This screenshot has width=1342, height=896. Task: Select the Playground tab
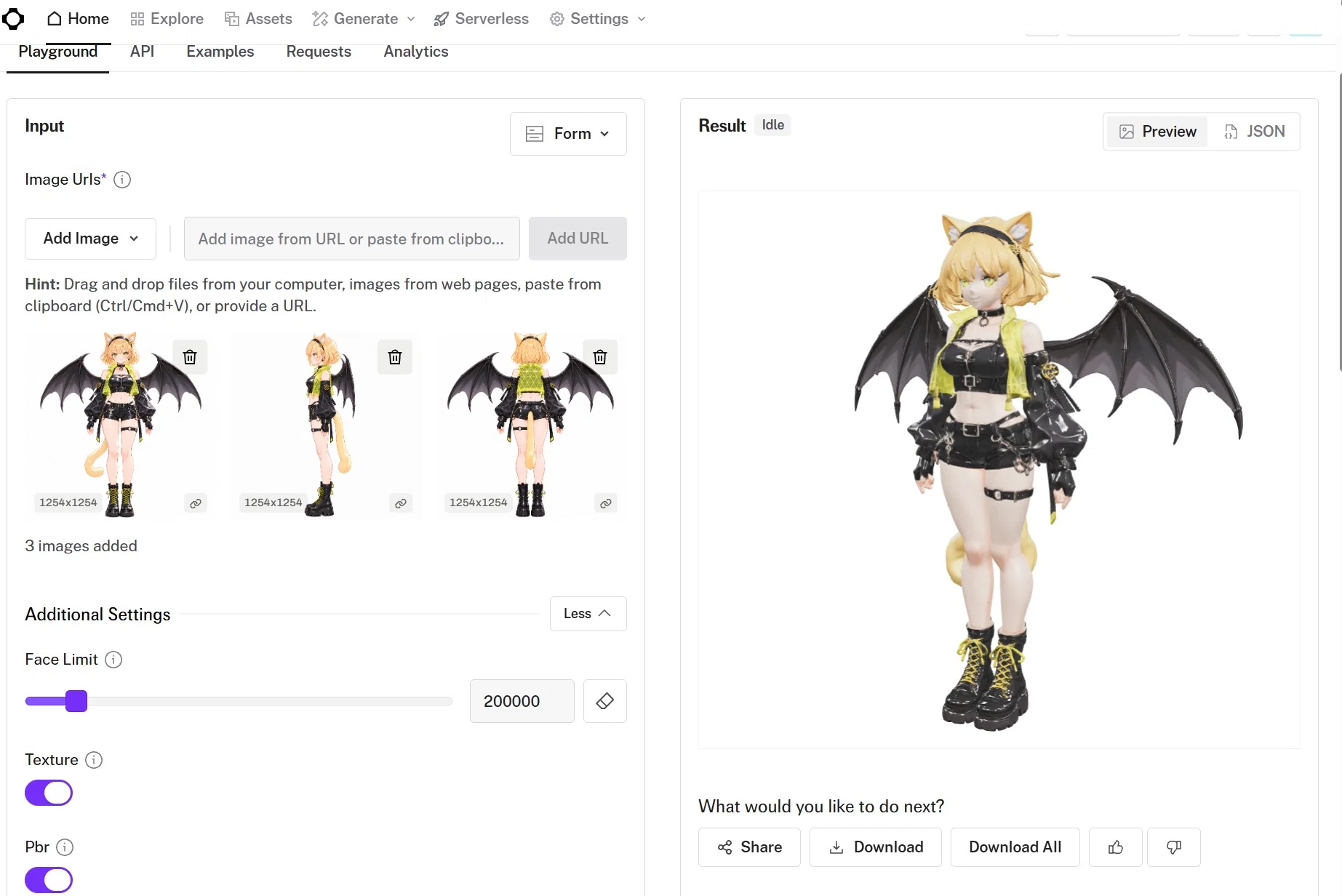click(58, 52)
